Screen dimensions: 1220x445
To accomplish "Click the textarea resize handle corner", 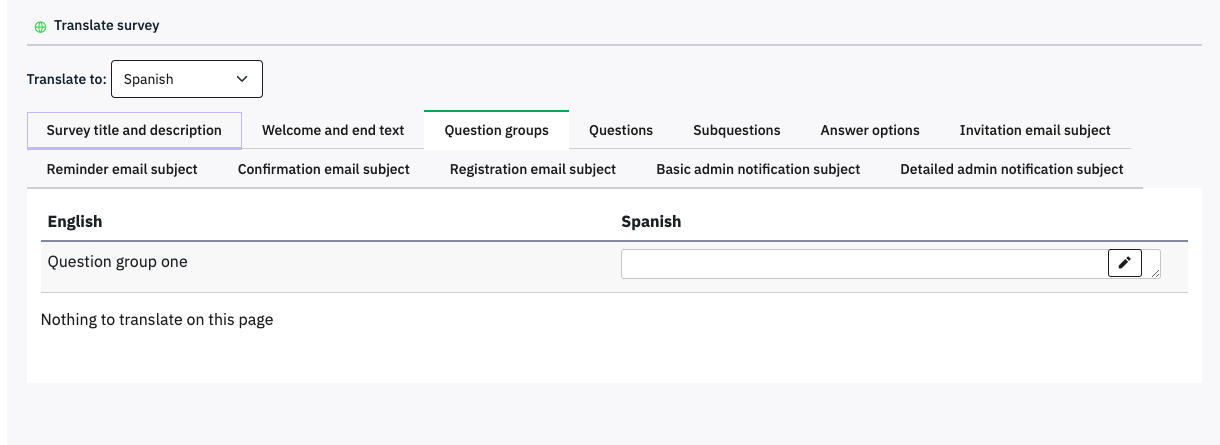I will [x=1156, y=273].
